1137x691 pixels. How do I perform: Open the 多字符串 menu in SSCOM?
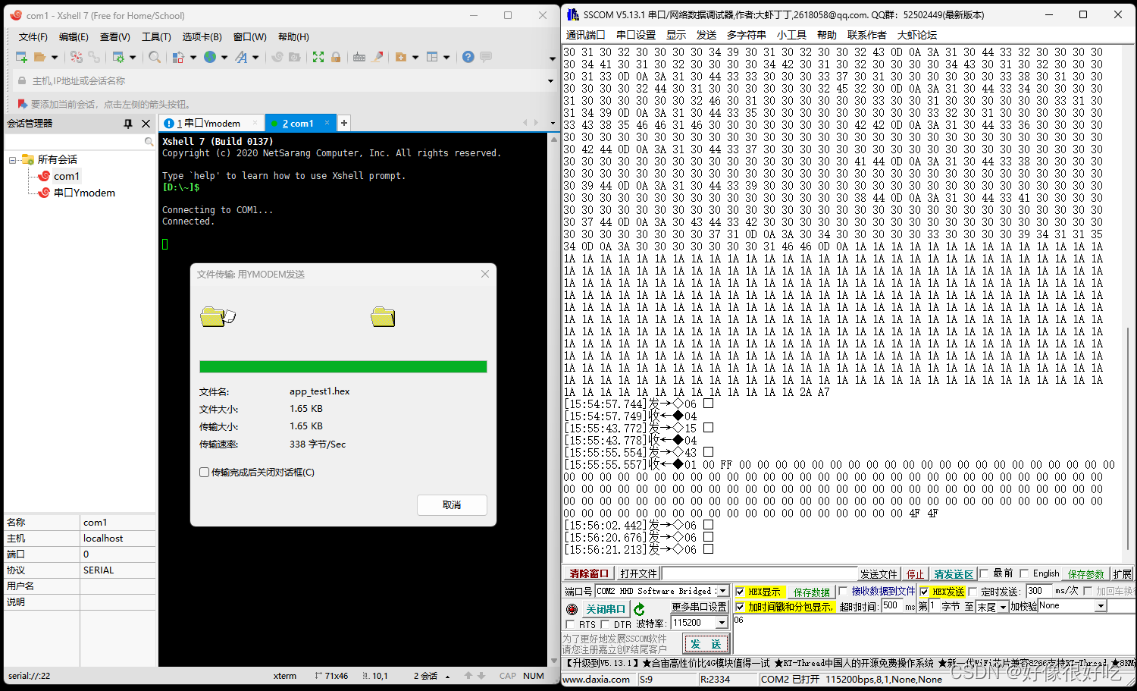pos(746,35)
